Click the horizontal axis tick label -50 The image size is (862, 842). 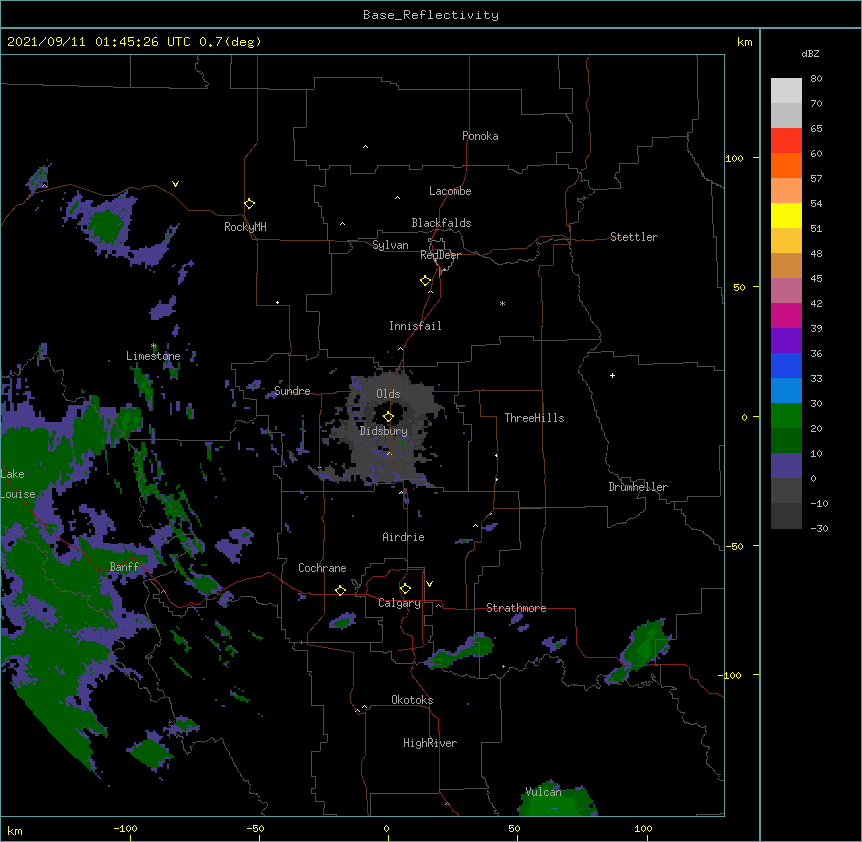click(255, 828)
